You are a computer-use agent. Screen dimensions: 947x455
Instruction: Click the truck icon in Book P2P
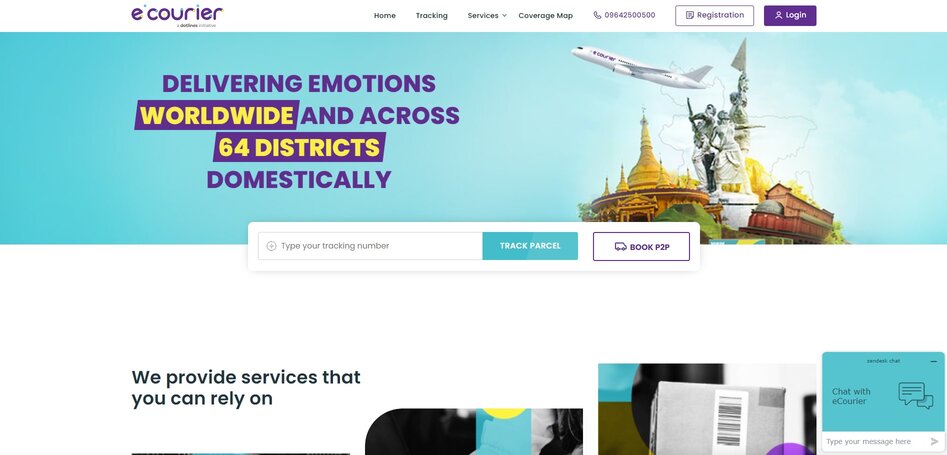tap(620, 247)
